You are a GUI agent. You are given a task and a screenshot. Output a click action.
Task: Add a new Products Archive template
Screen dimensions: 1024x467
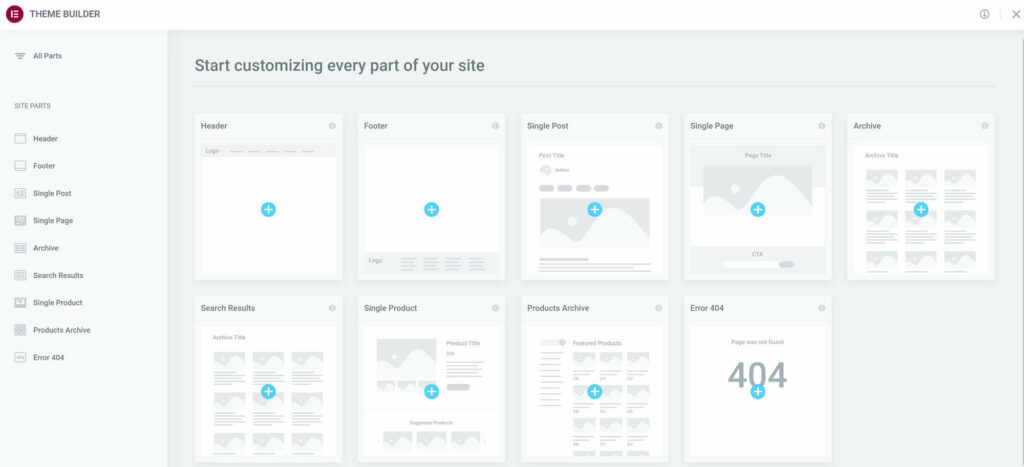pos(594,392)
